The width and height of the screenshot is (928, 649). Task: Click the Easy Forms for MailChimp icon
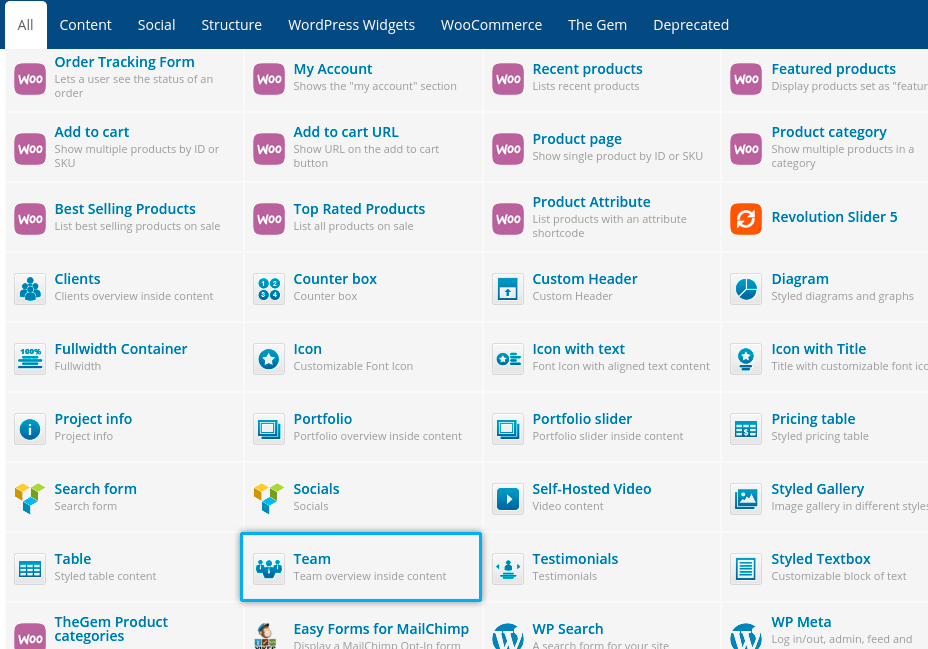[269, 636]
